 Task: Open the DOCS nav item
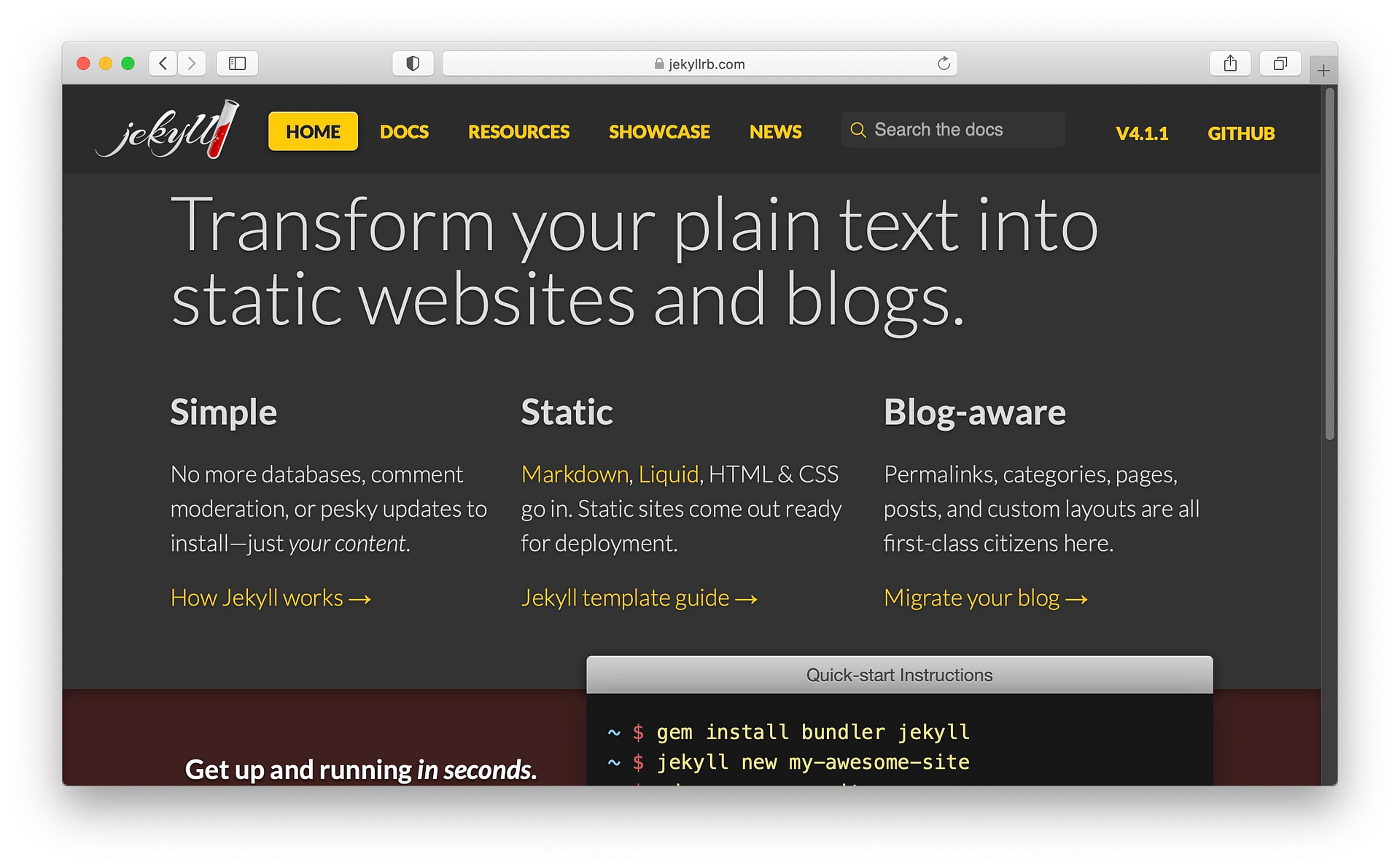[404, 132]
